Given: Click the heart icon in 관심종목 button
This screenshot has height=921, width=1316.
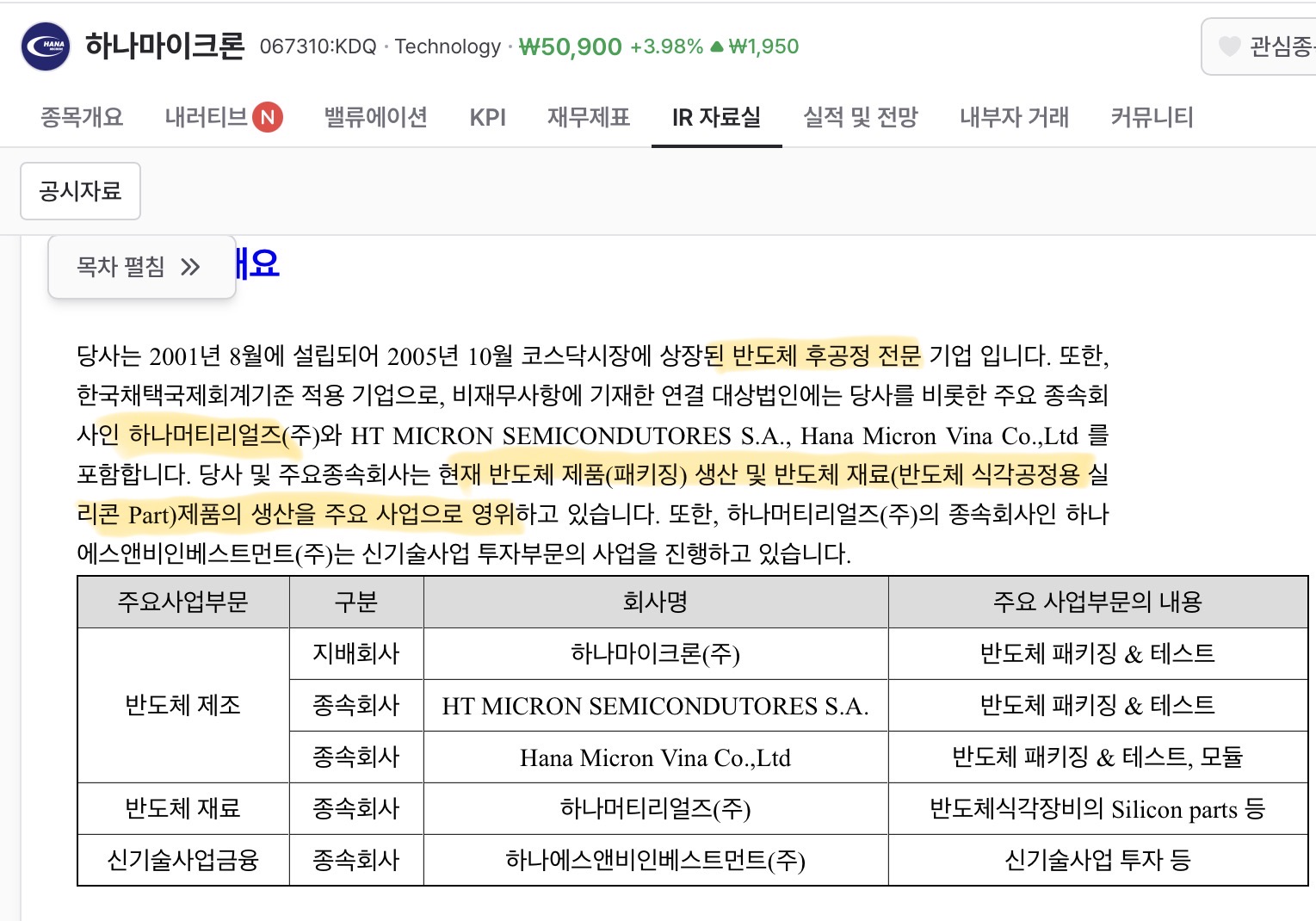Looking at the screenshot, I should 1231,46.
